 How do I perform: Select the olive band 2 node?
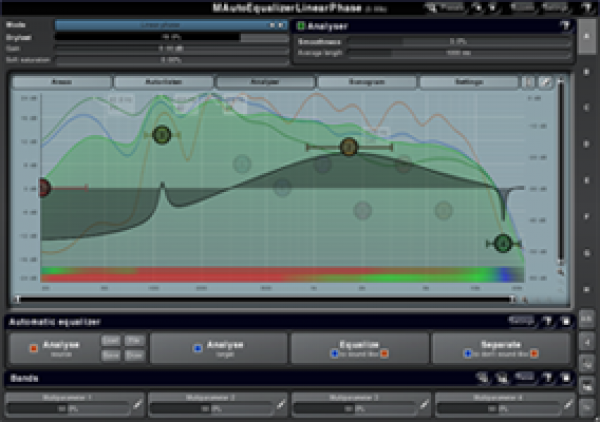(x=162, y=135)
